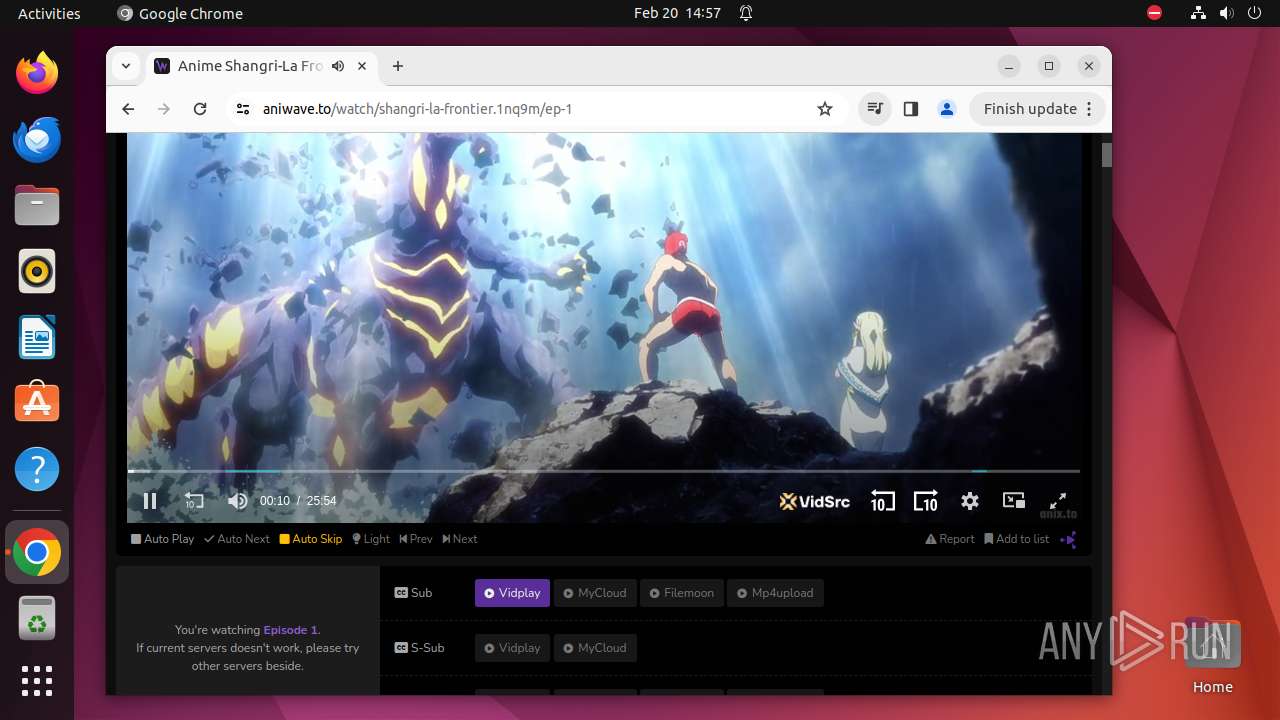Click the purple share icon beside Add to list
The width and height of the screenshot is (1280, 720).
pyautogui.click(x=1068, y=540)
